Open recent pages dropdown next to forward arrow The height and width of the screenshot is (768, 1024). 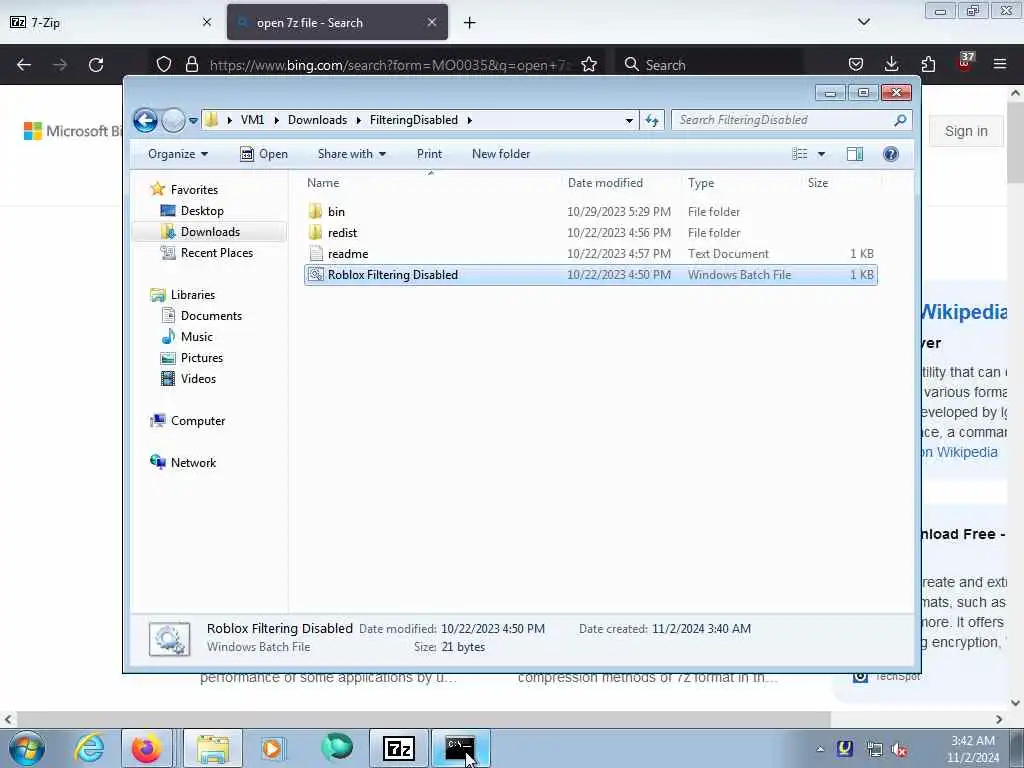point(193,120)
